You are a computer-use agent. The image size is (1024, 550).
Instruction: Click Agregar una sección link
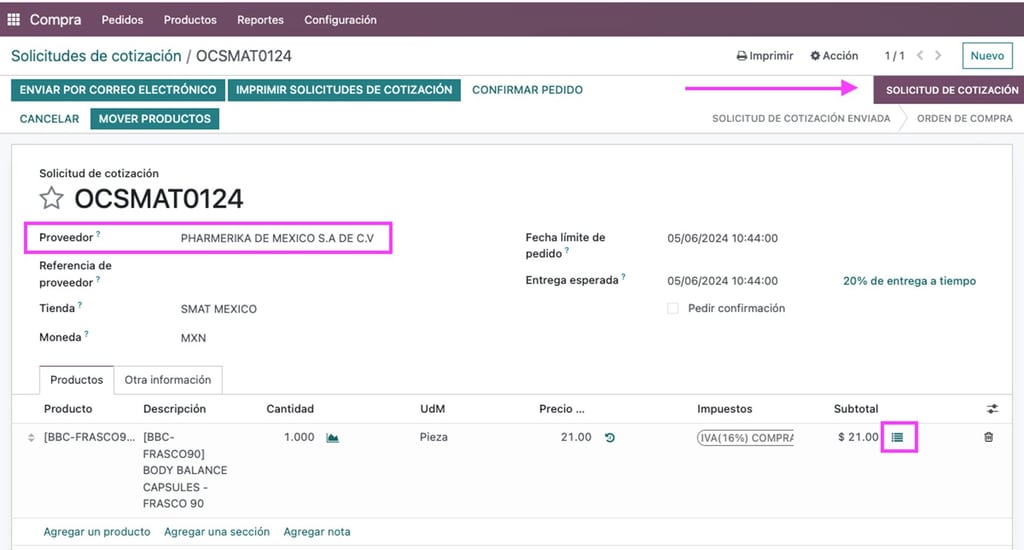pos(217,532)
